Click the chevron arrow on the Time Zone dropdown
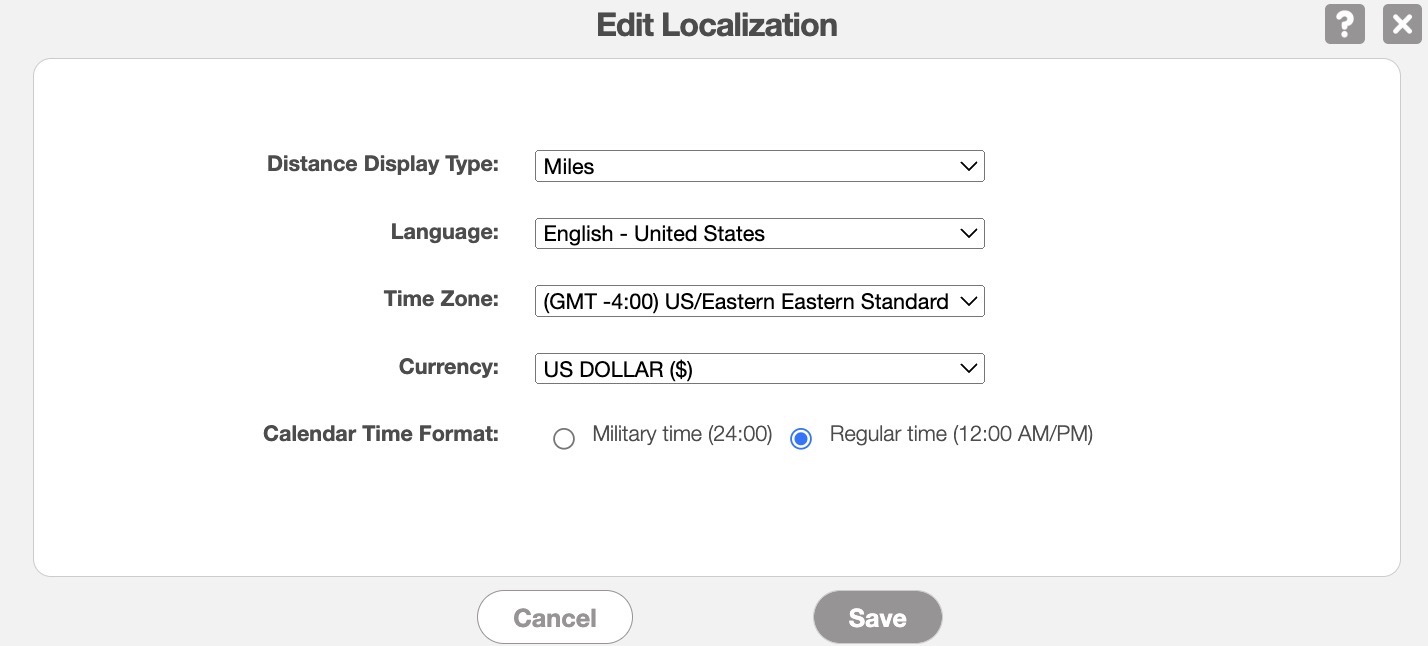Screen dimensions: 1428x646 tap(967, 301)
